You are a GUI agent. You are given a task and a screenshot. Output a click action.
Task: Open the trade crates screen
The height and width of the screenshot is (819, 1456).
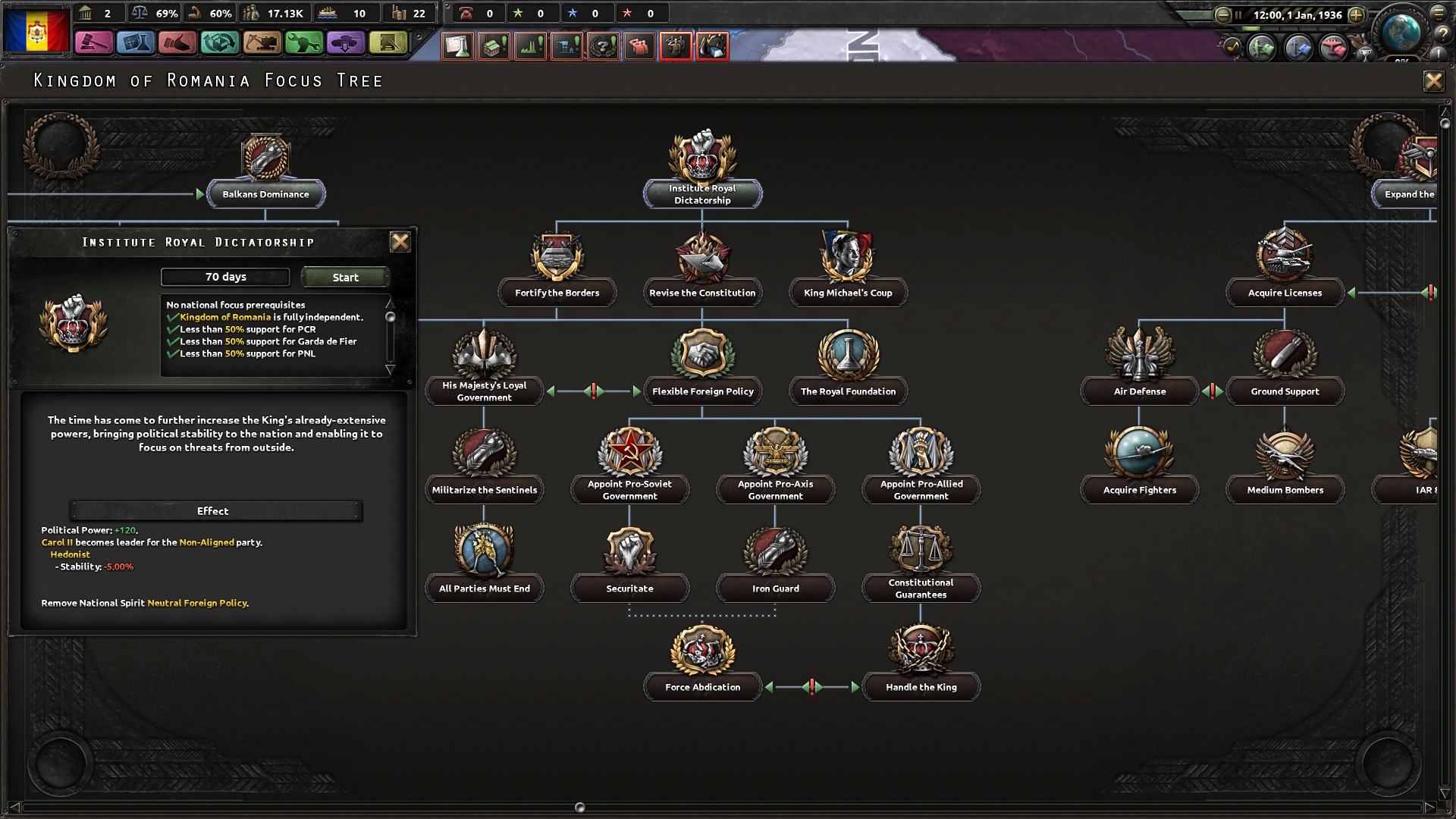[x=220, y=43]
